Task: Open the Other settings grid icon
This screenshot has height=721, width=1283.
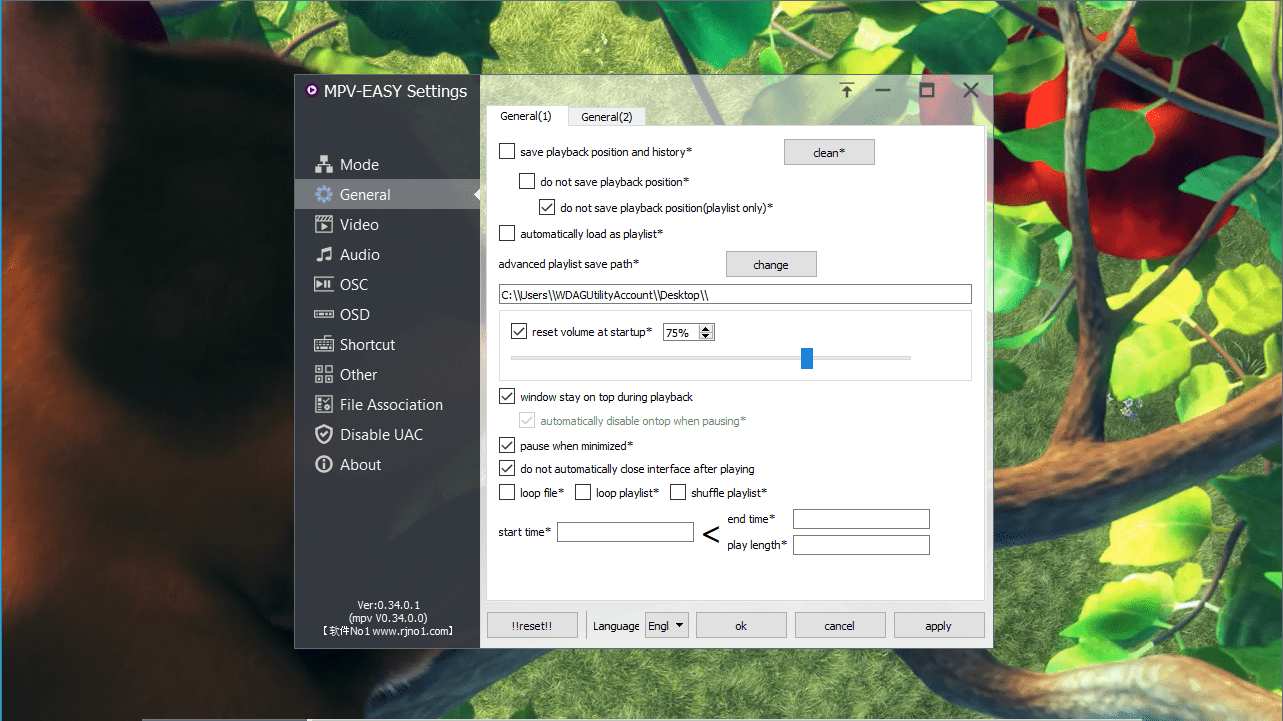Action: 323,375
